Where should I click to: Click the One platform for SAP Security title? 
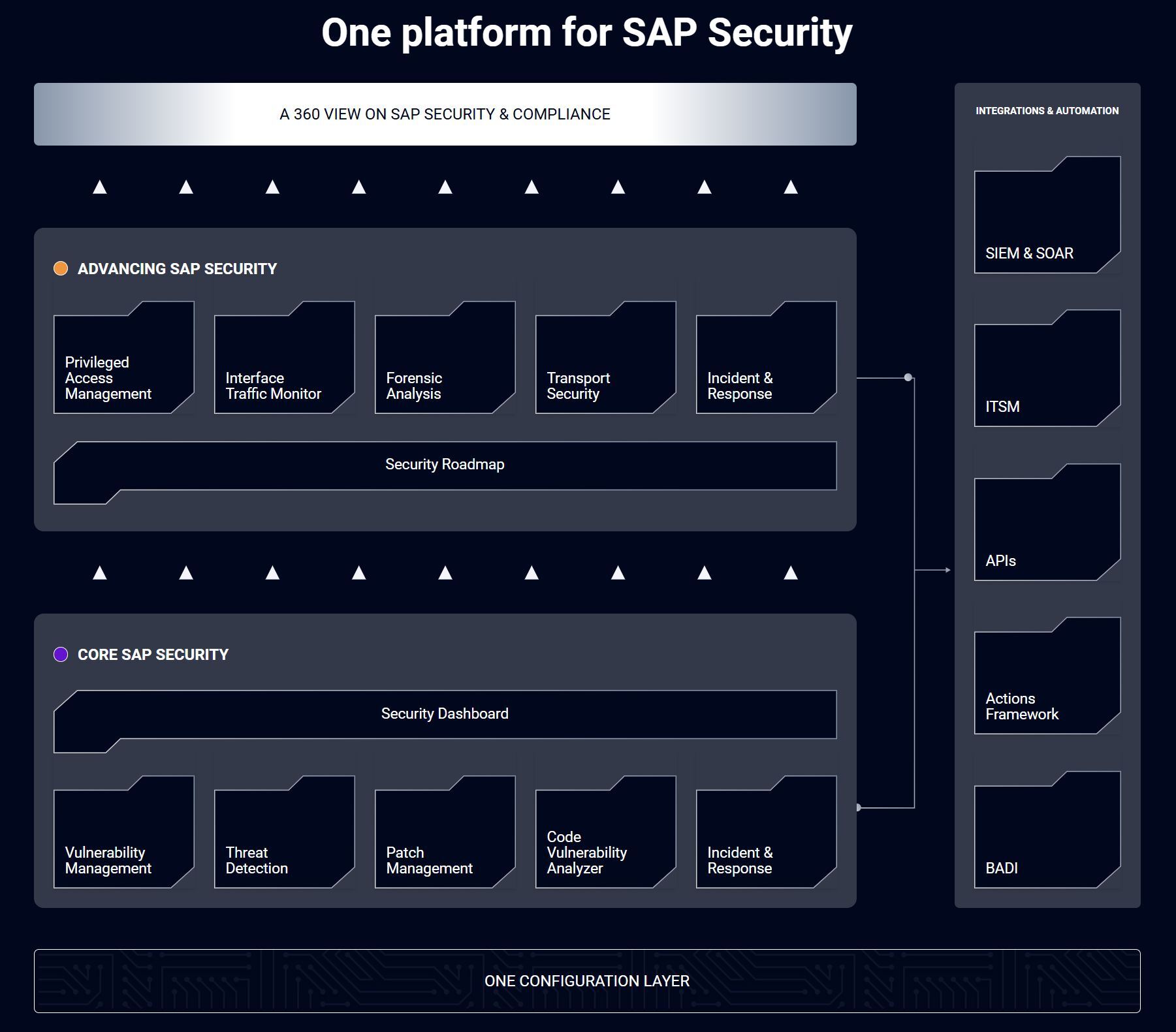(x=587, y=33)
